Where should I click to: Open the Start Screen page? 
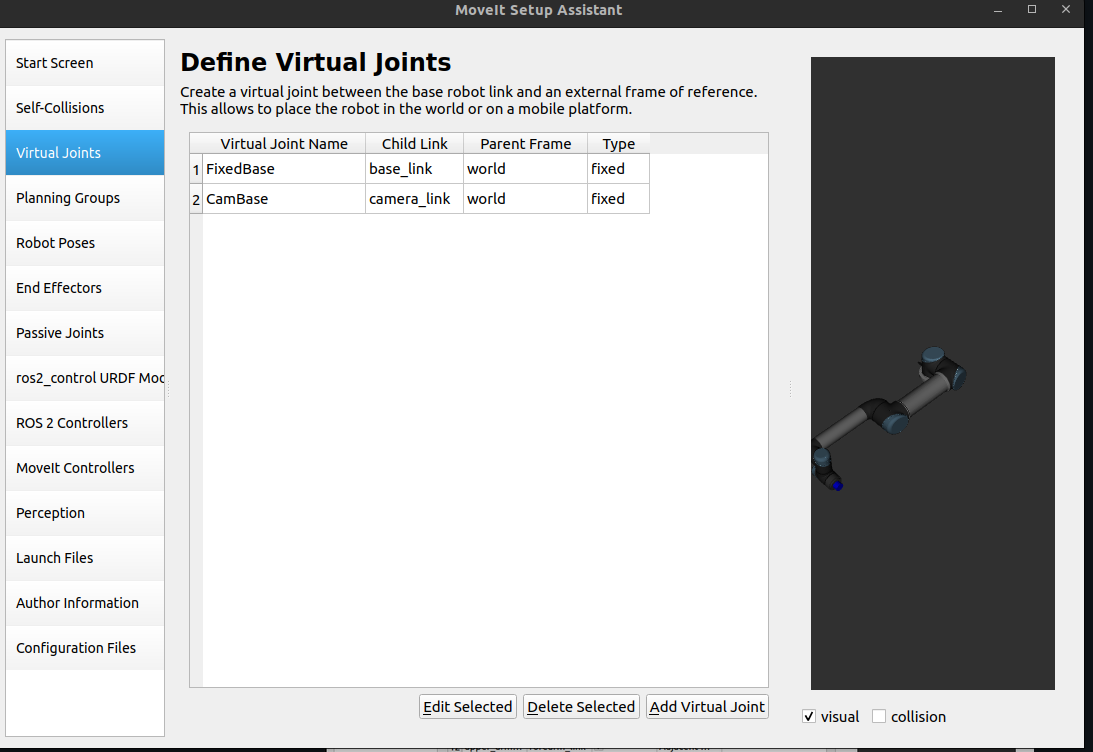[85, 63]
